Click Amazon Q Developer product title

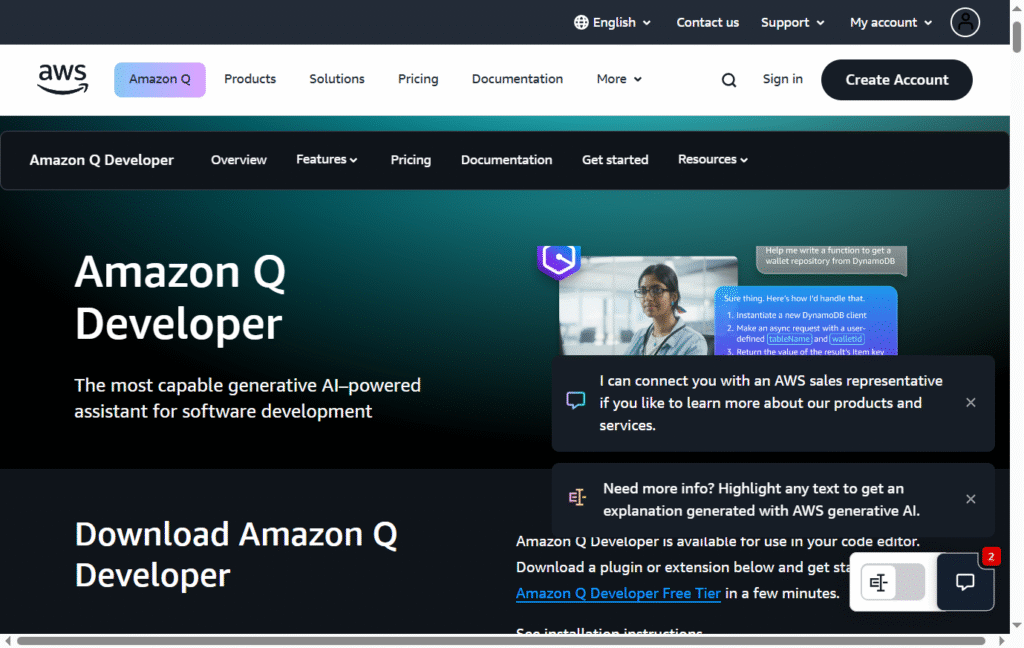pos(101,160)
